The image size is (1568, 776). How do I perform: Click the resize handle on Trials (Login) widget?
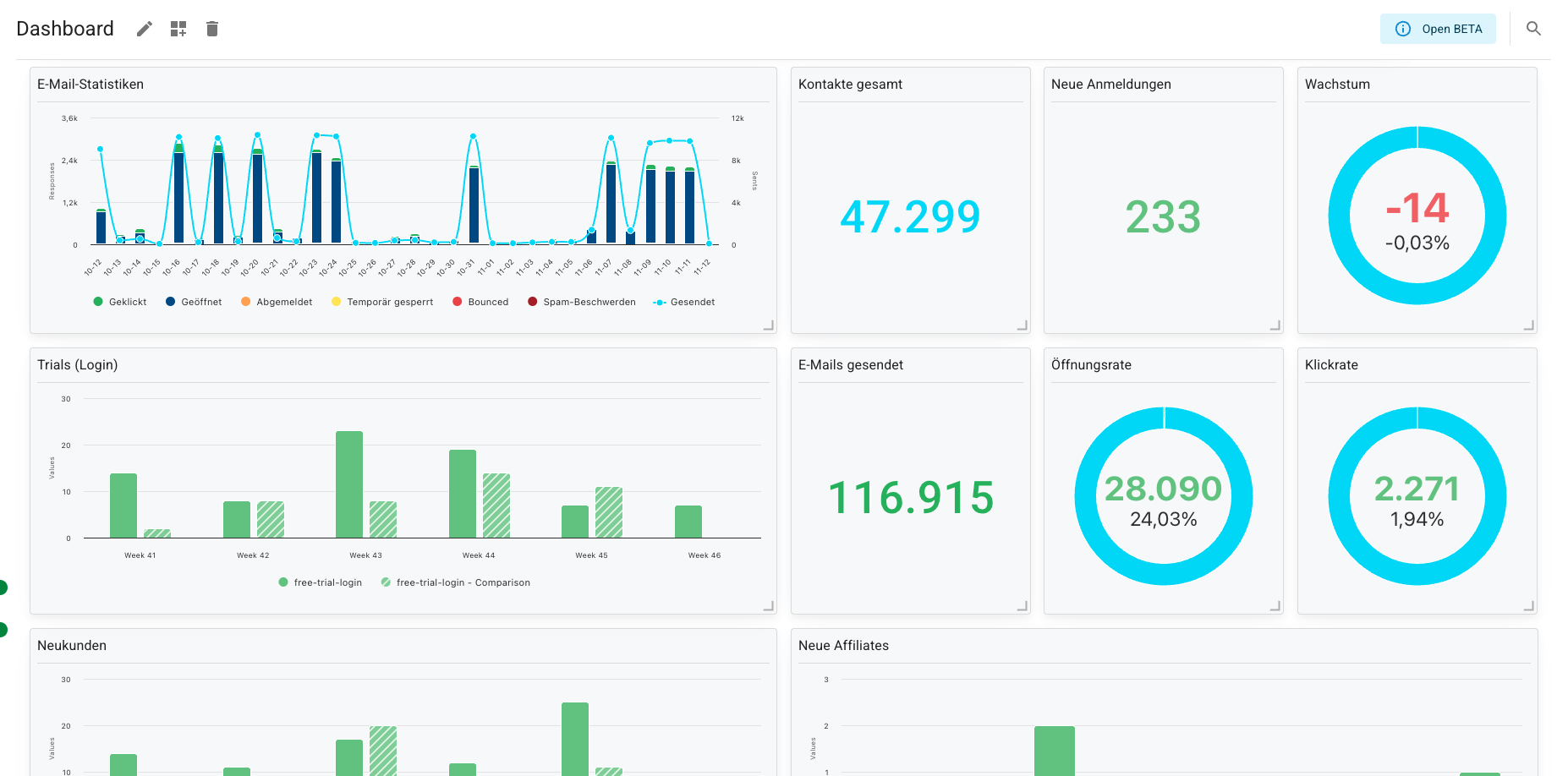[768, 605]
